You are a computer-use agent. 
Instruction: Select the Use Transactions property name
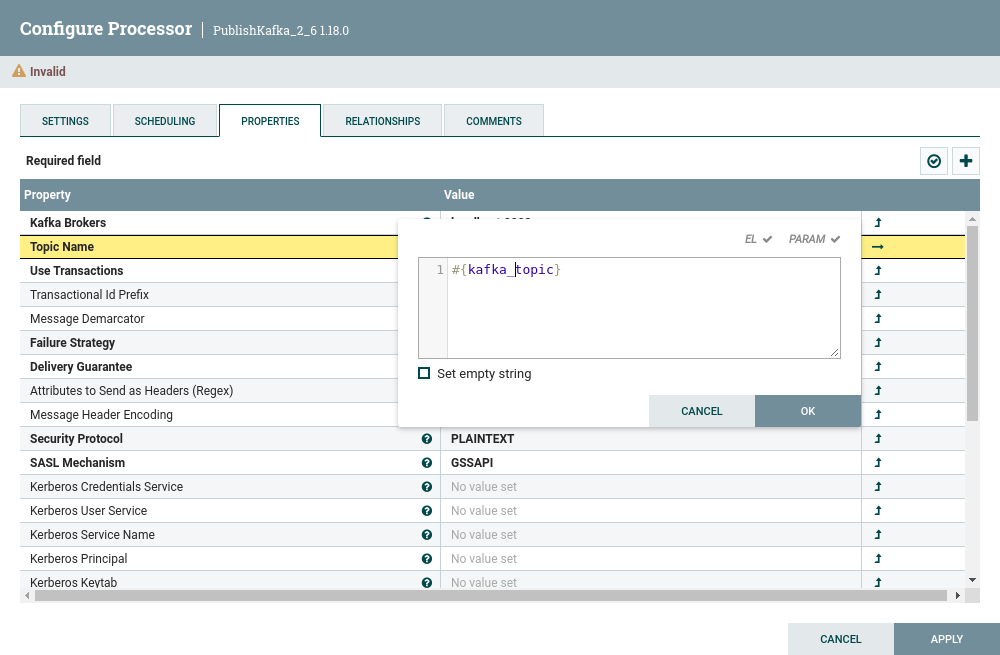[77, 270]
